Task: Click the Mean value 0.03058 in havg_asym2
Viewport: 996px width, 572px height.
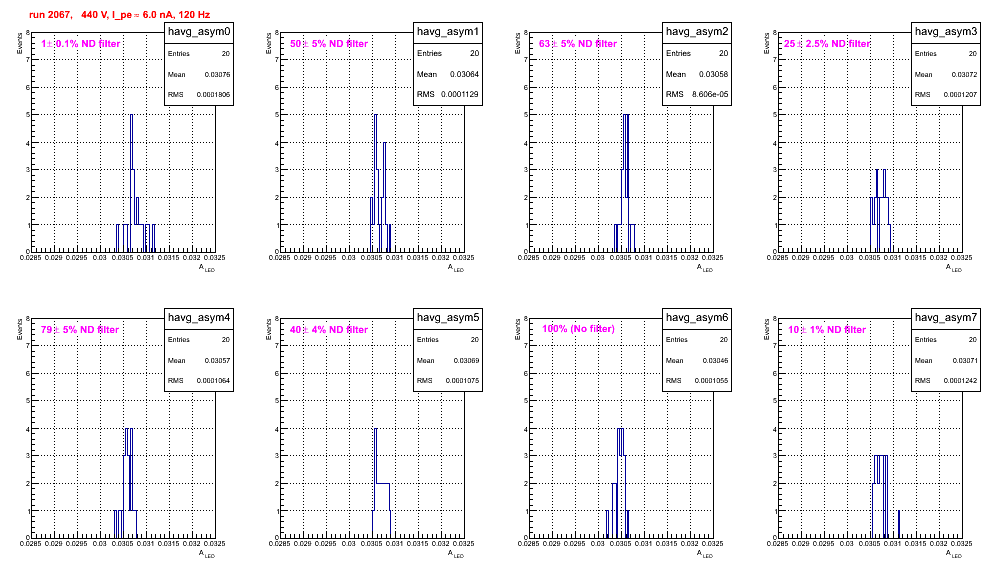Action: (713, 74)
